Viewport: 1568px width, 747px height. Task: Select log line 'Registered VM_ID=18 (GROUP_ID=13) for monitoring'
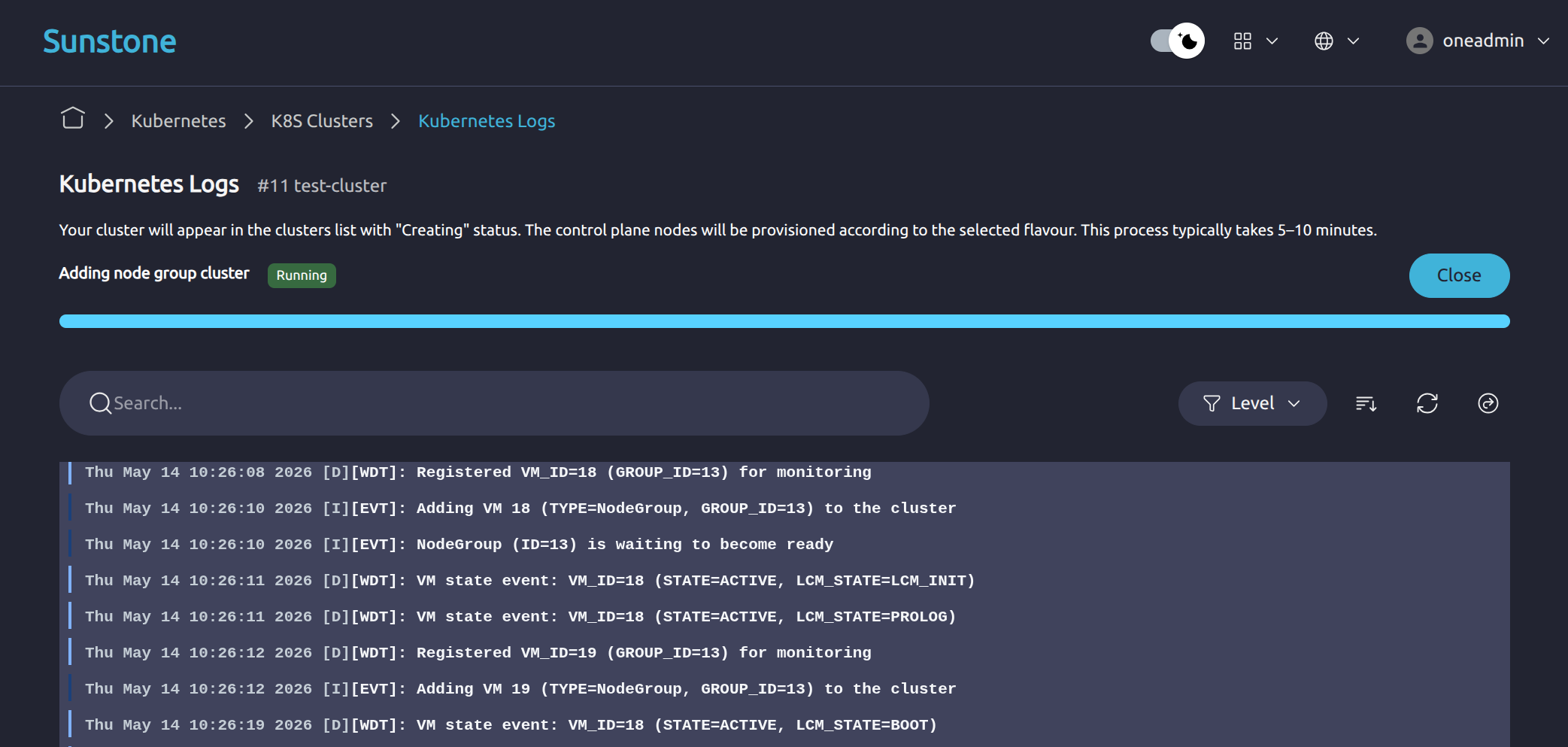point(784,472)
